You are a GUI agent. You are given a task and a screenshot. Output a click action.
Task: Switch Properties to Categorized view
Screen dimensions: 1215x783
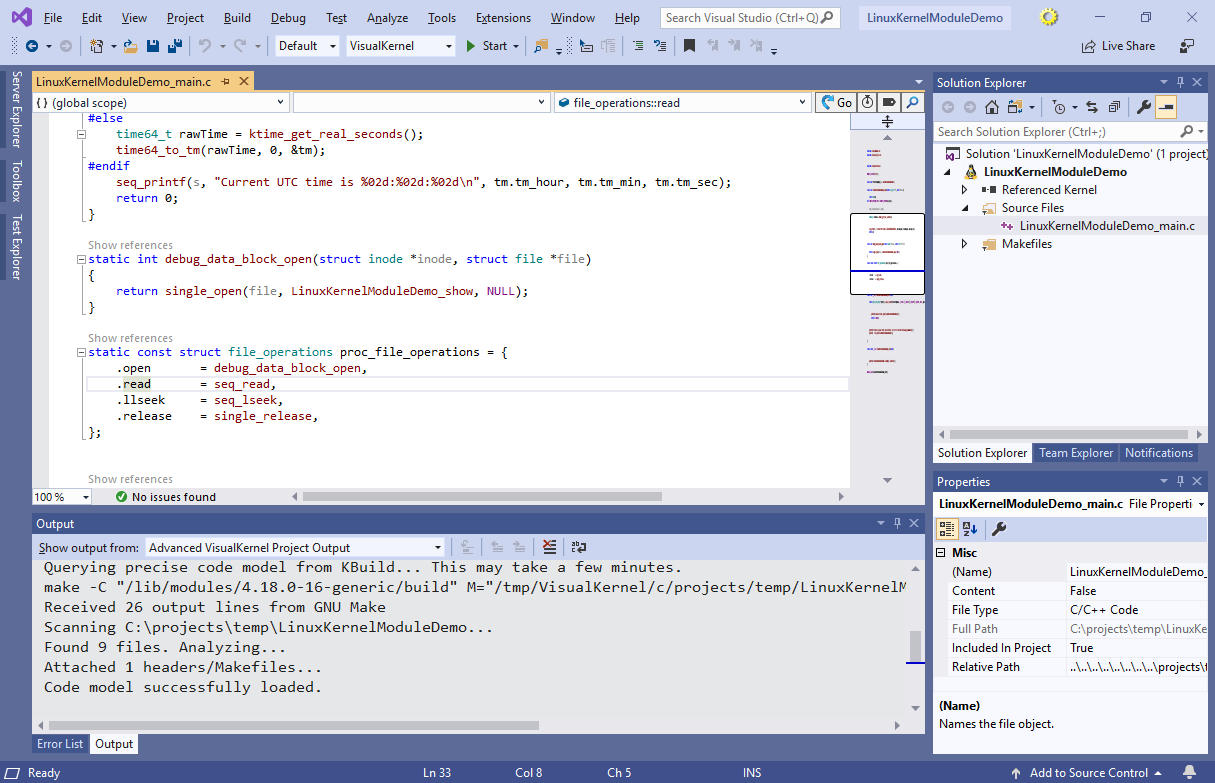click(x=946, y=529)
